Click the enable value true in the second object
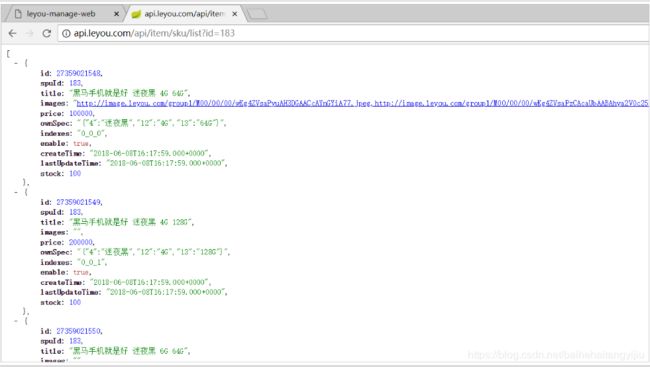This screenshot has height=367, width=650. click(81, 272)
